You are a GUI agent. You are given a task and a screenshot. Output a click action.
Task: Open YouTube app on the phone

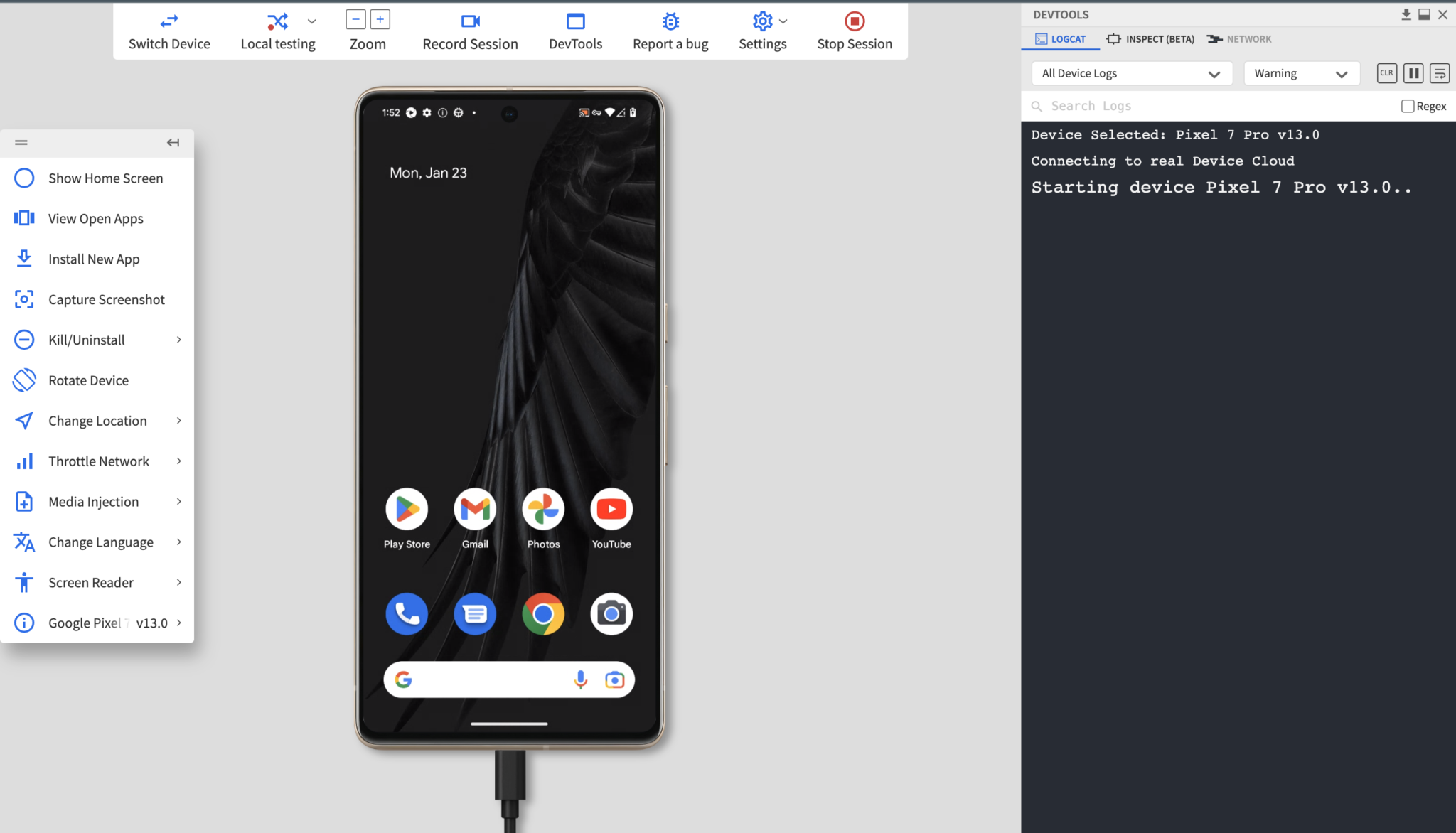611,510
